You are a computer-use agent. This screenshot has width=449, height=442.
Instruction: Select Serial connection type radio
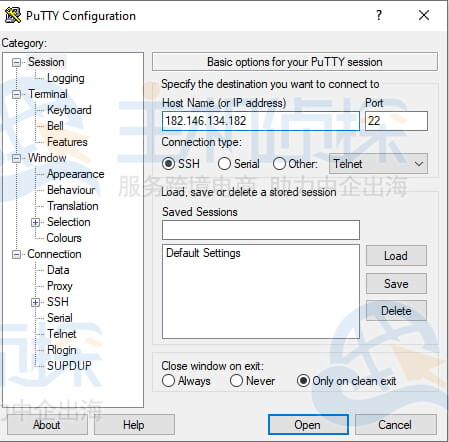pos(224,164)
